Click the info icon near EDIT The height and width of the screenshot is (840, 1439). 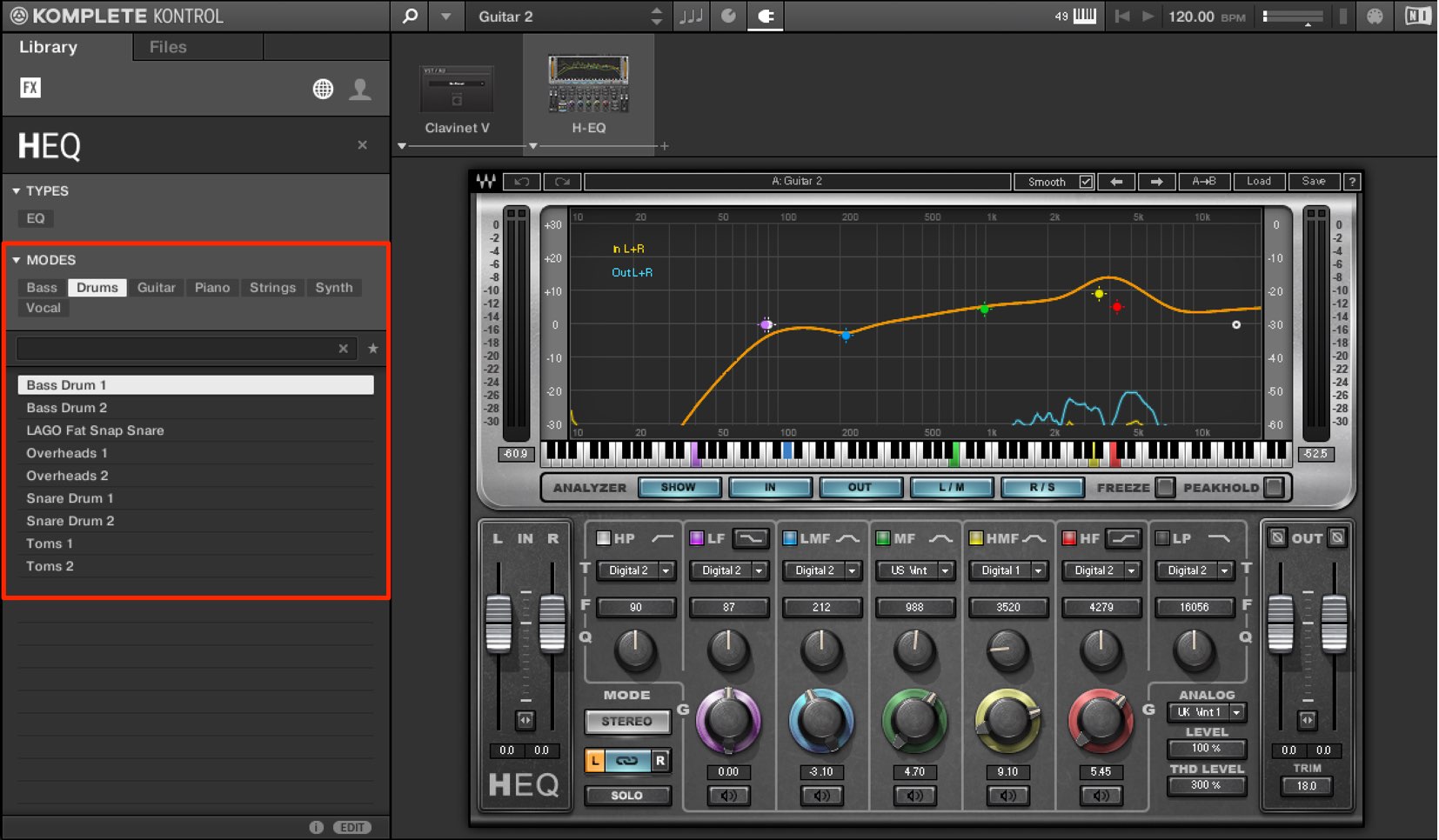coord(317,827)
